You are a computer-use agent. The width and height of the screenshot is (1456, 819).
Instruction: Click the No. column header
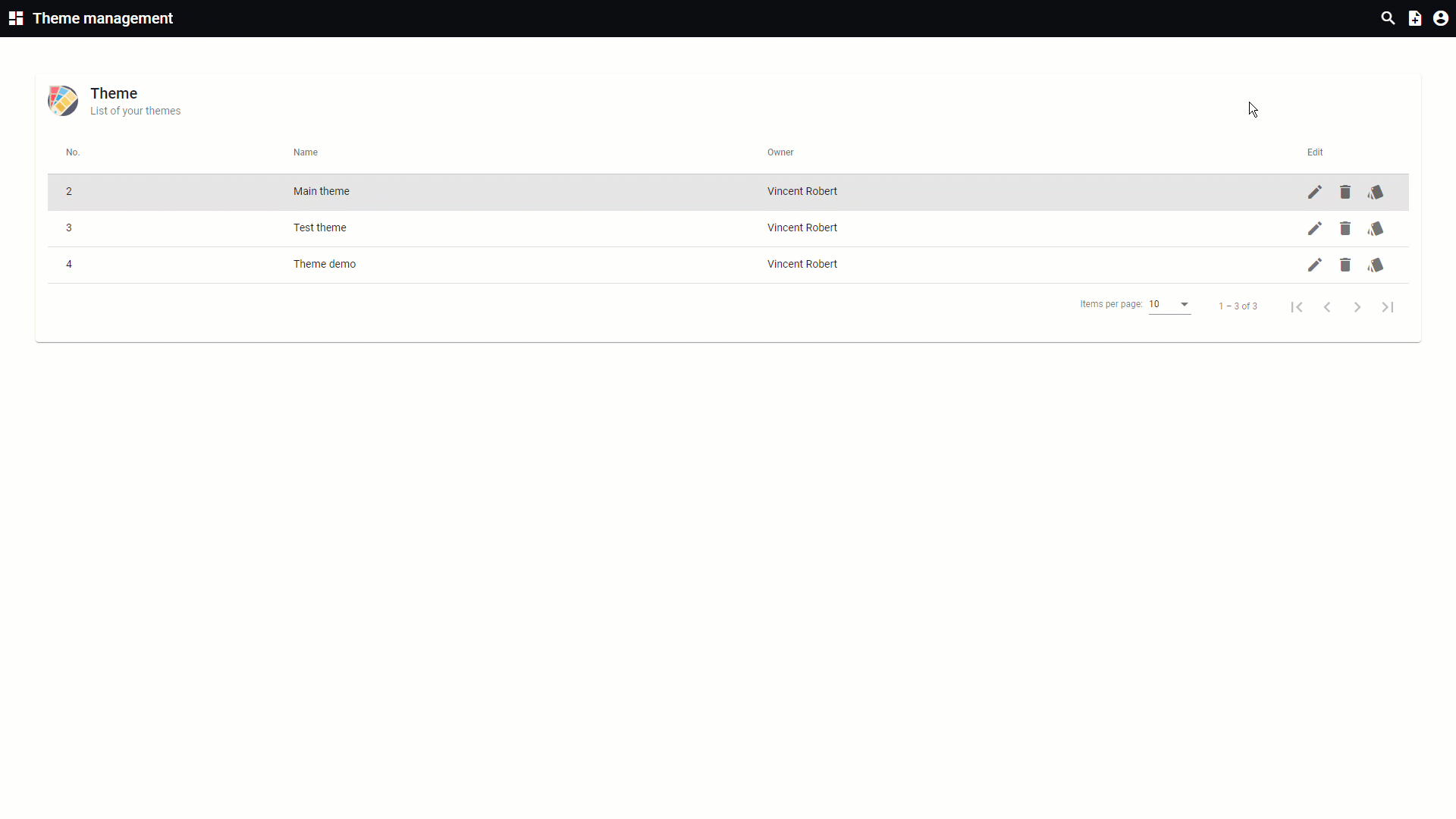tap(73, 152)
